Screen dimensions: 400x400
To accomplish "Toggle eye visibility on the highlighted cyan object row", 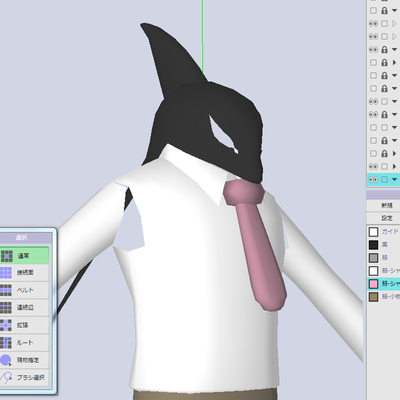I will click(x=373, y=179).
